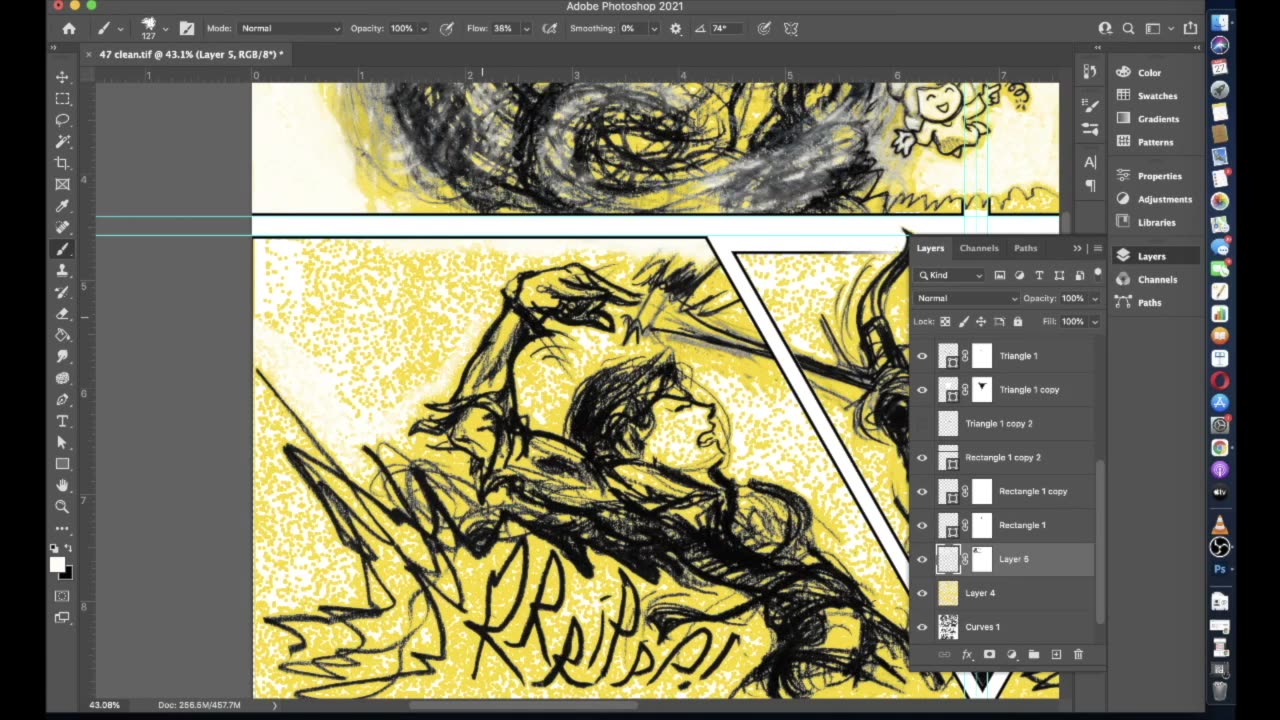
Task: Select the Move tool
Action: point(62,77)
